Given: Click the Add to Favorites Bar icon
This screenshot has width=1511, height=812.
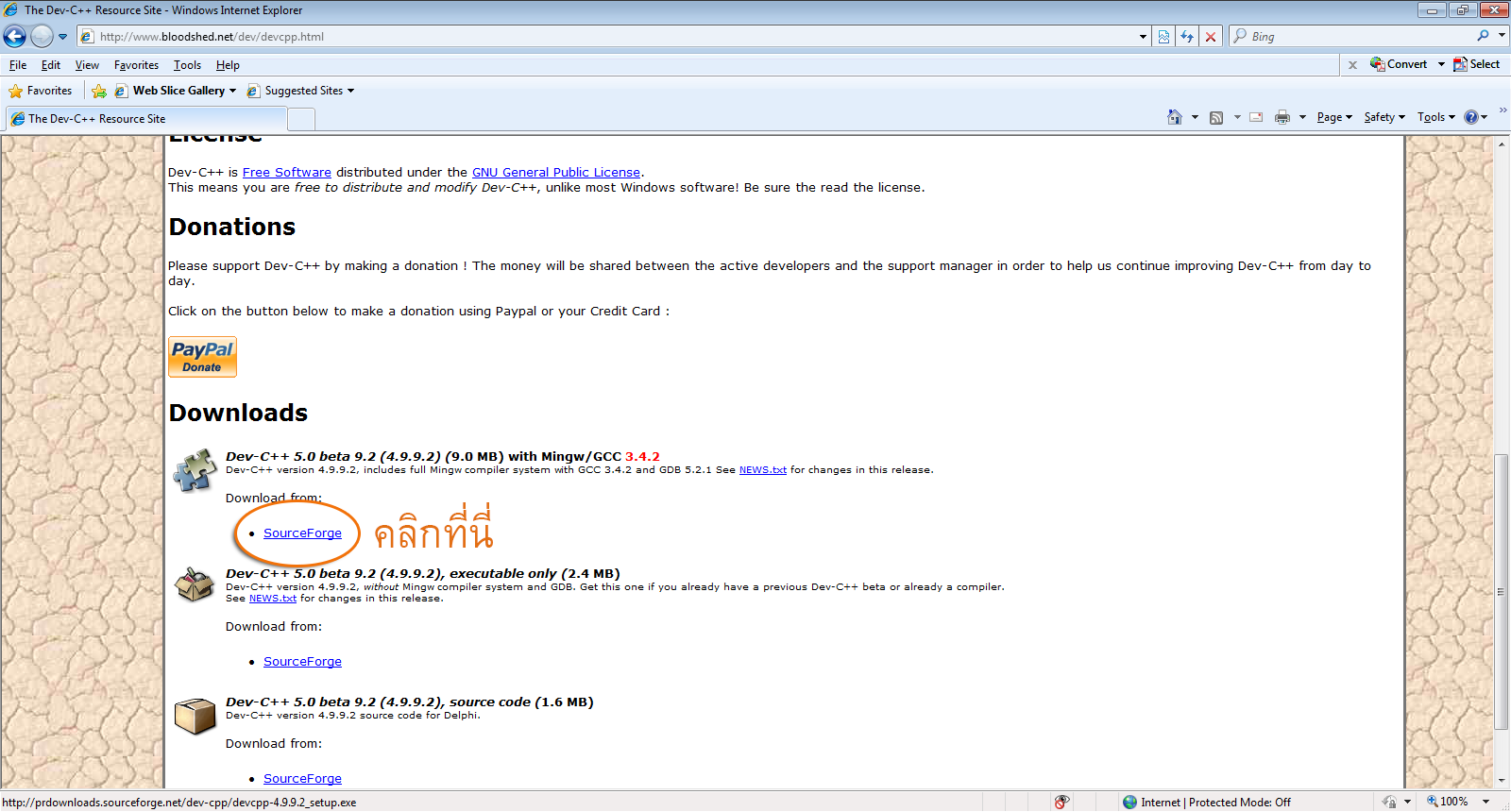Looking at the screenshot, I should 99,91.
